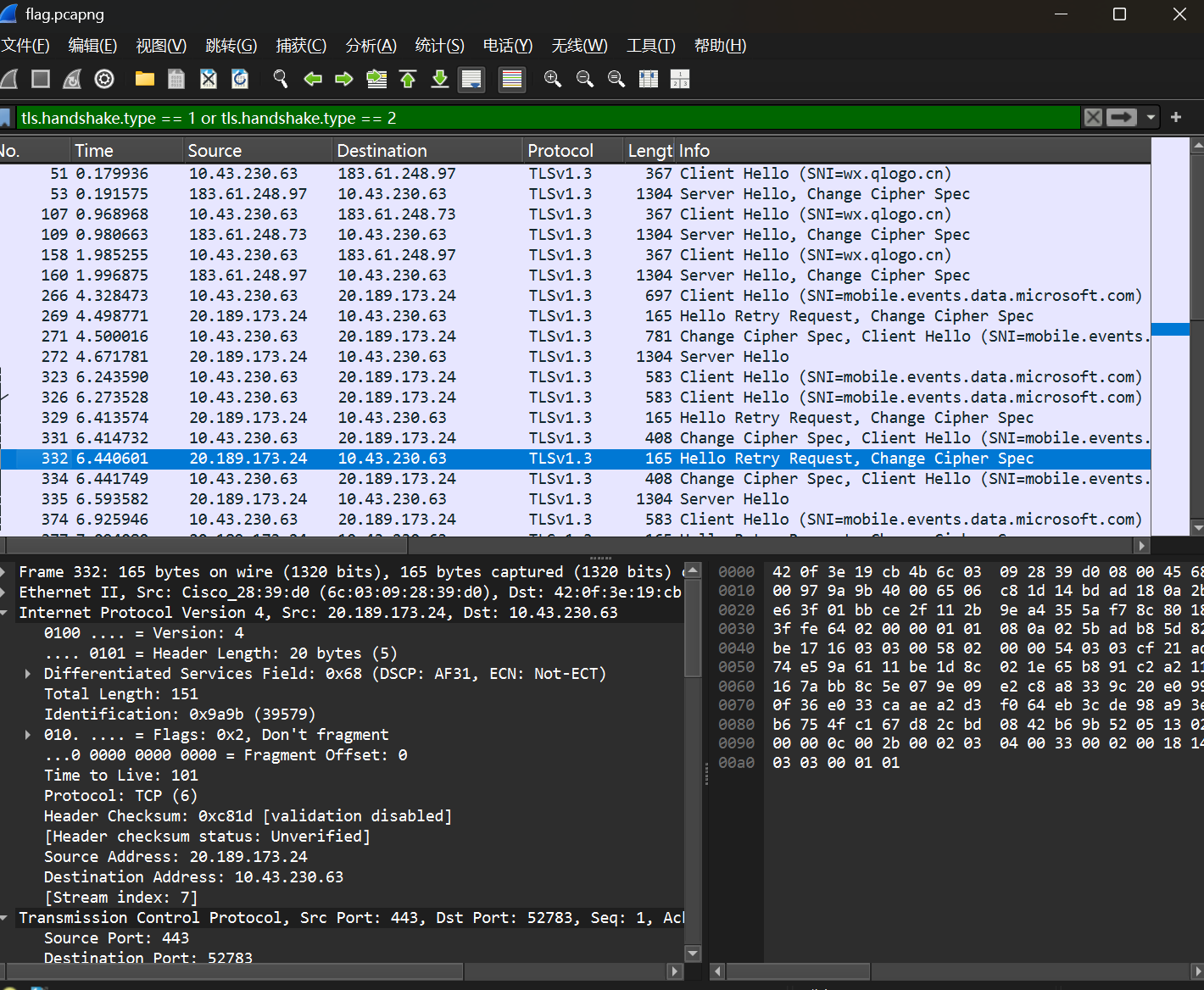Screen dimensions: 1204x990
Task: Open capture options gear icon
Action: click(x=104, y=79)
